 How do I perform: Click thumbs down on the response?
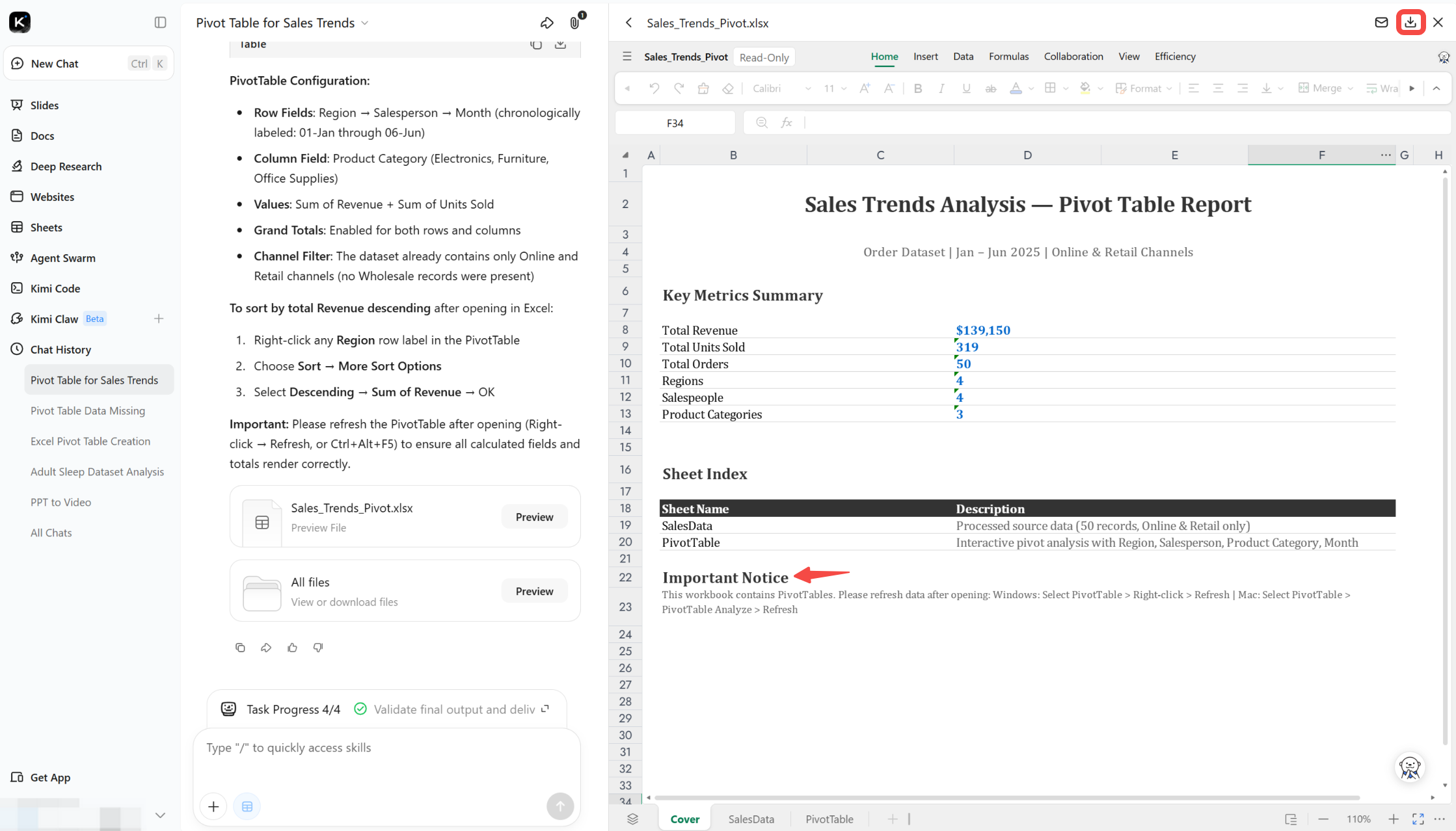(x=318, y=648)
